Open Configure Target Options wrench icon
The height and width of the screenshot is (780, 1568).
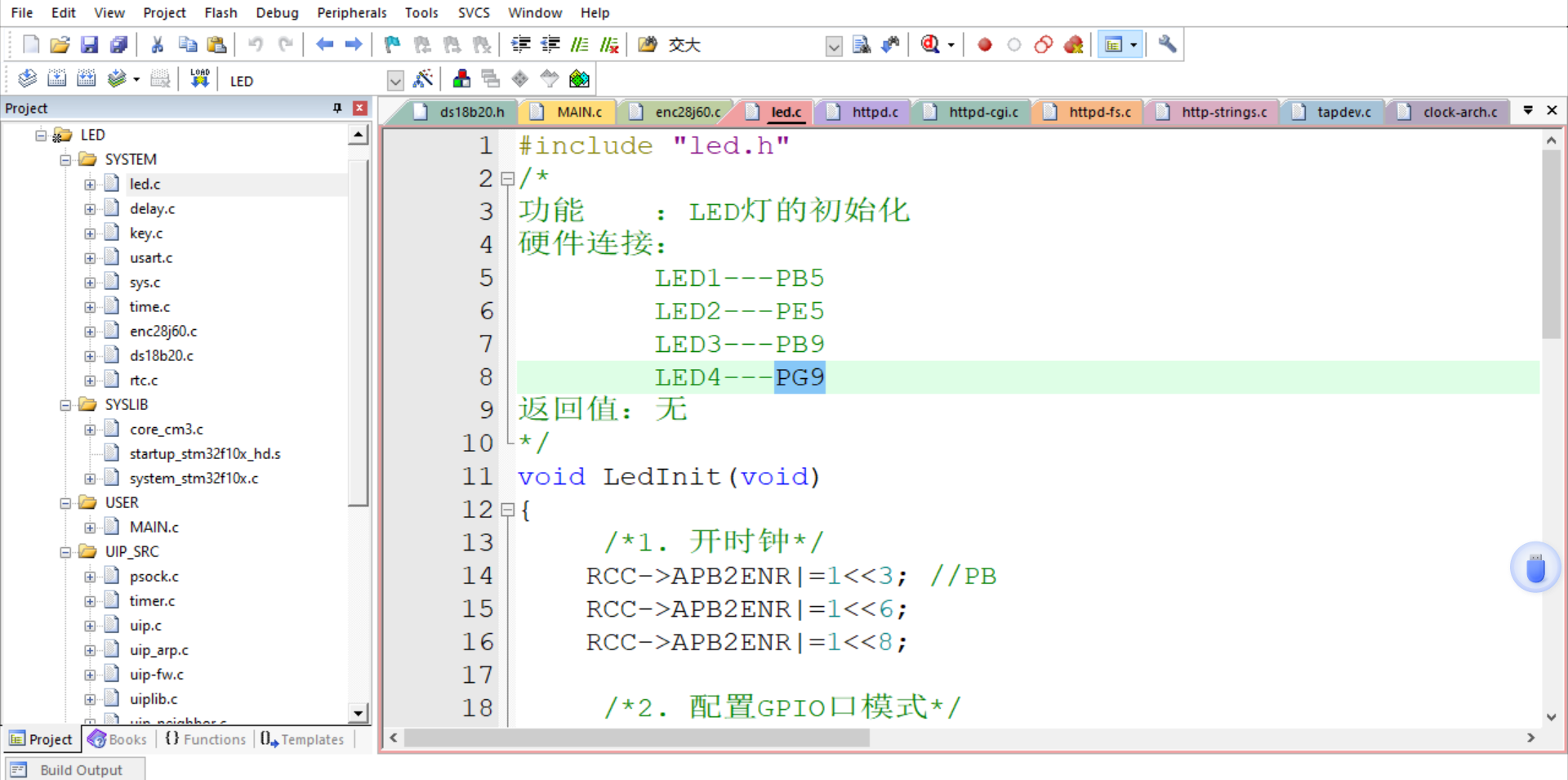(1166, 45)
